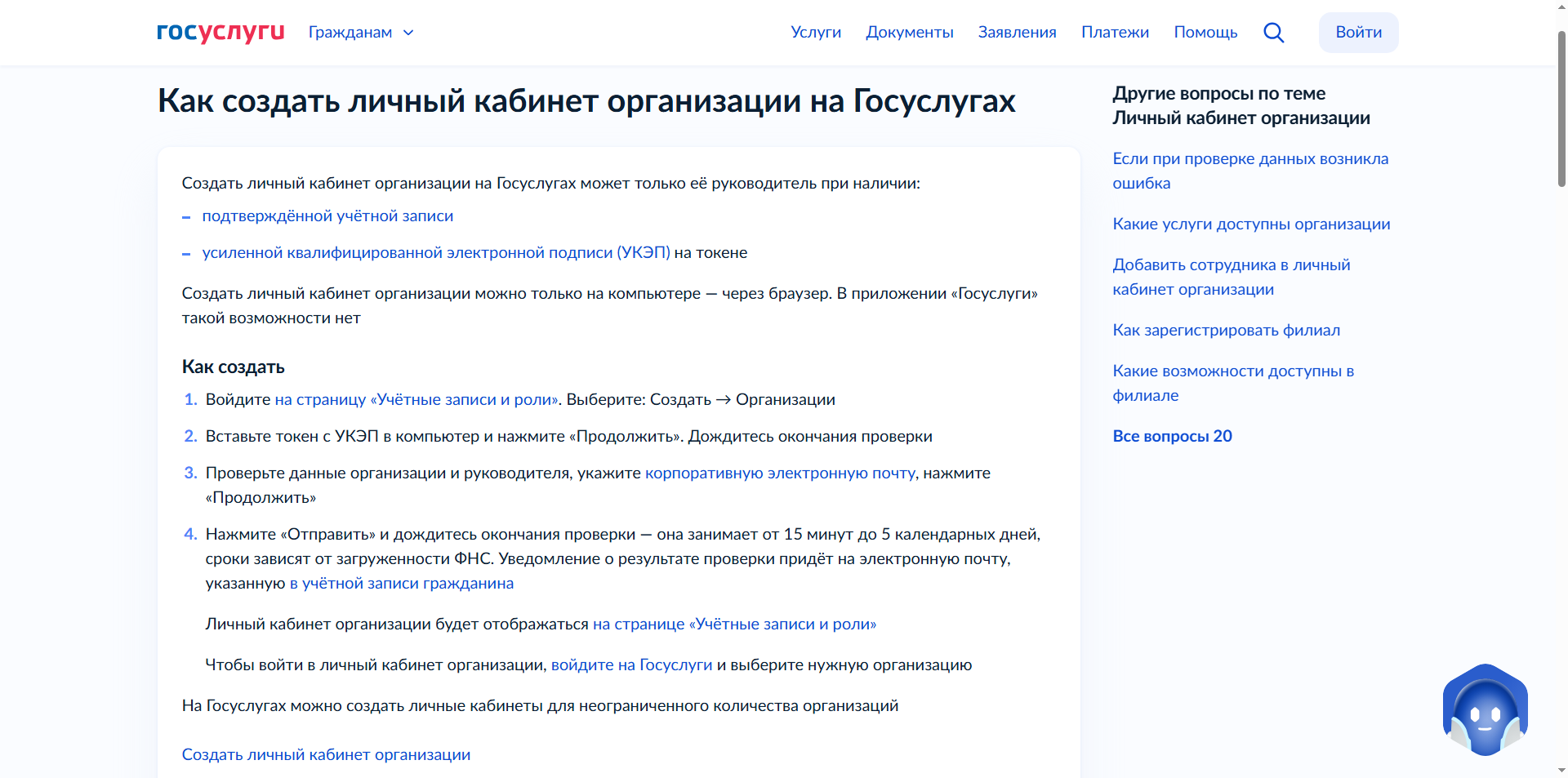The width and height of the screenshot is (1568, 778).
Task: Click the Другие вопросы по теме heading
Action: [x=1241, y=105]
